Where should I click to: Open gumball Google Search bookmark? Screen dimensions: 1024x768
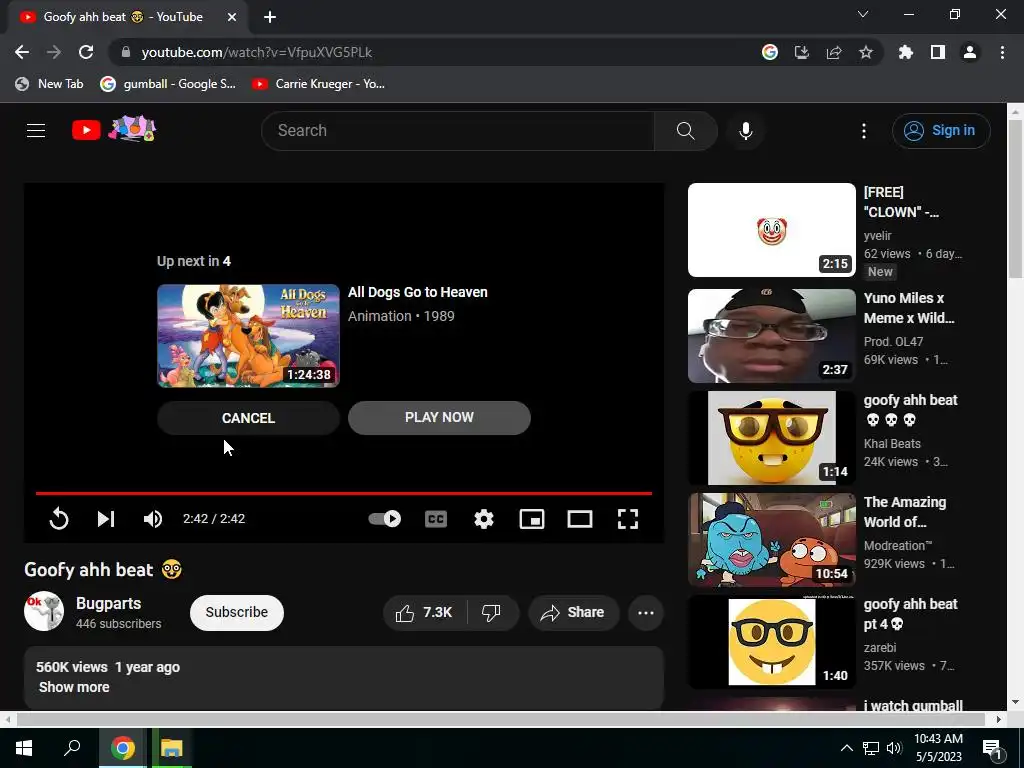(x=168, y=84)
